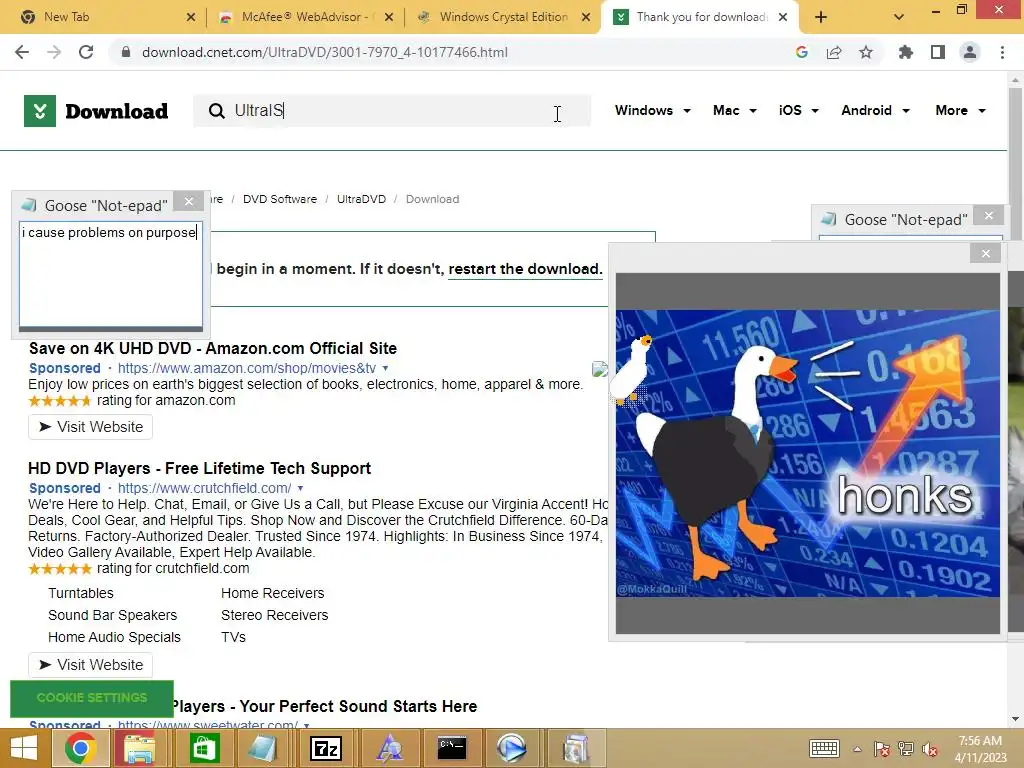Expand the amazon ad URL arrow
Screen dimensions: 1024x768
tap(385, 368)
